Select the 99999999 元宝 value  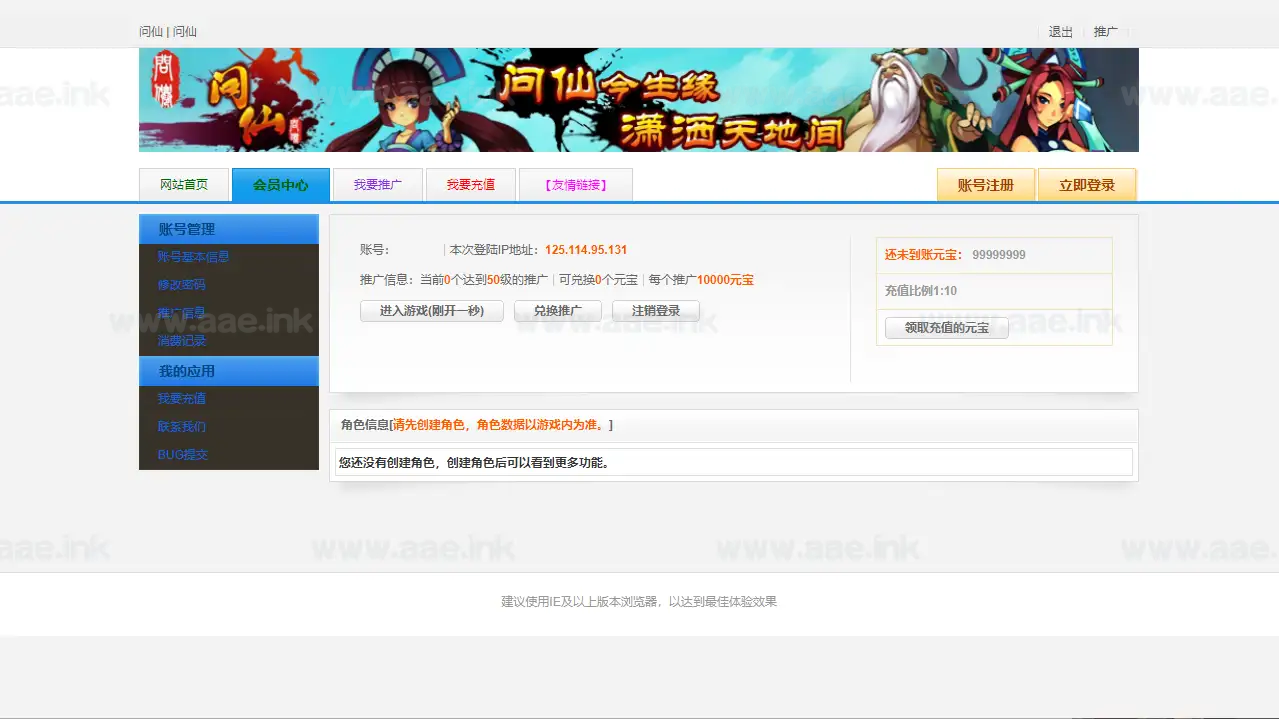coord(999,255)
